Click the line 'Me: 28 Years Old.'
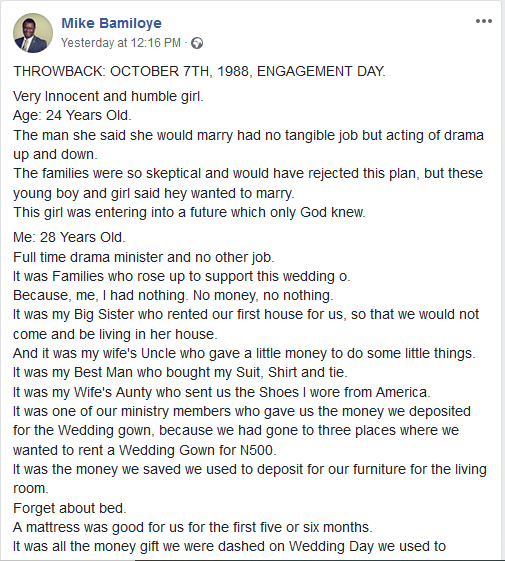 (69, 237)
